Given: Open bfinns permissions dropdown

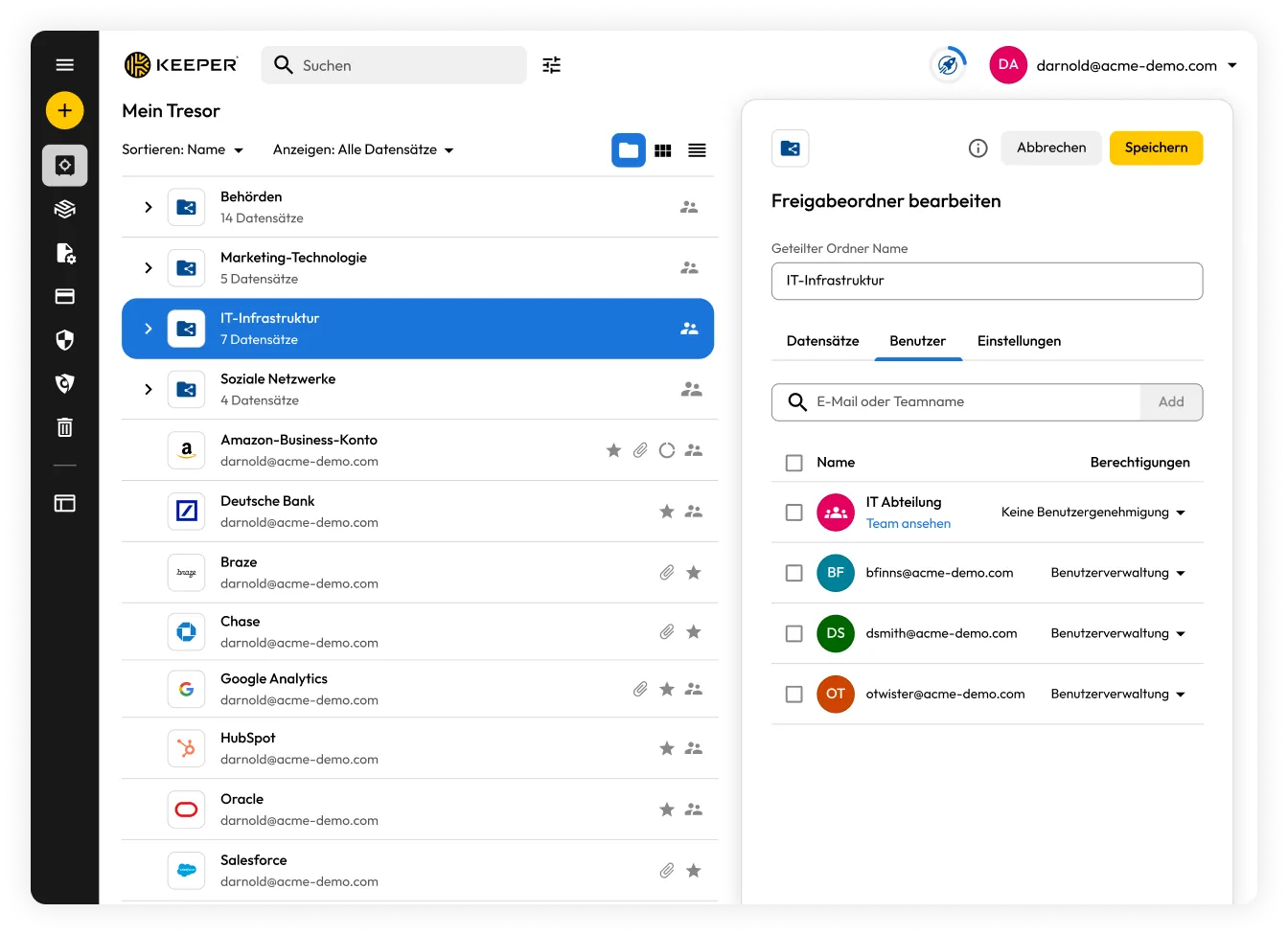Looking at the screenshot, I should 1118,573.
